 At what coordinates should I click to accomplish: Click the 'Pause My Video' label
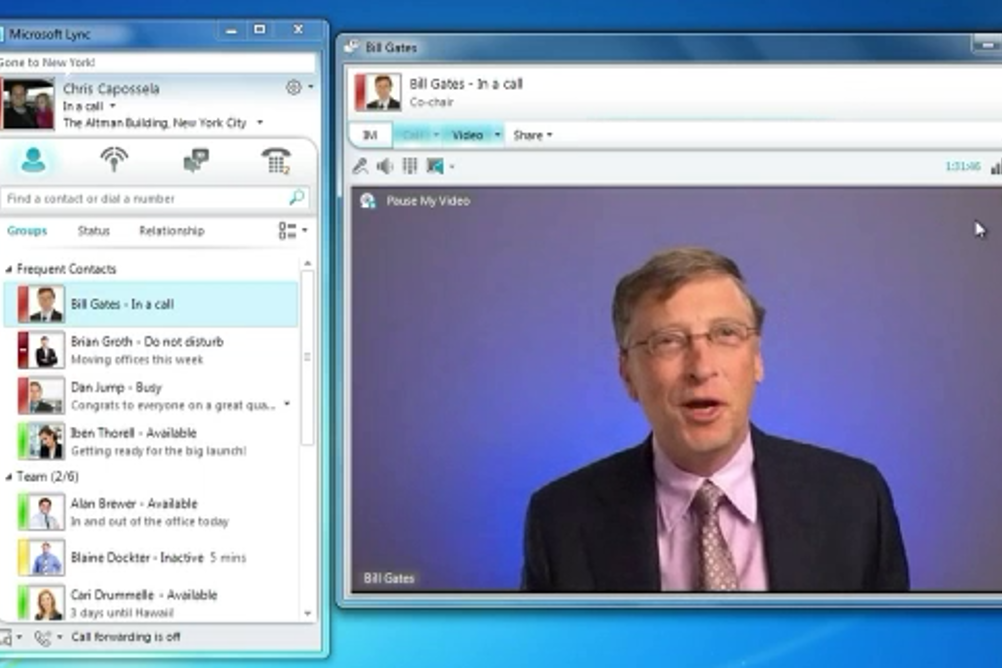[428, 201]
